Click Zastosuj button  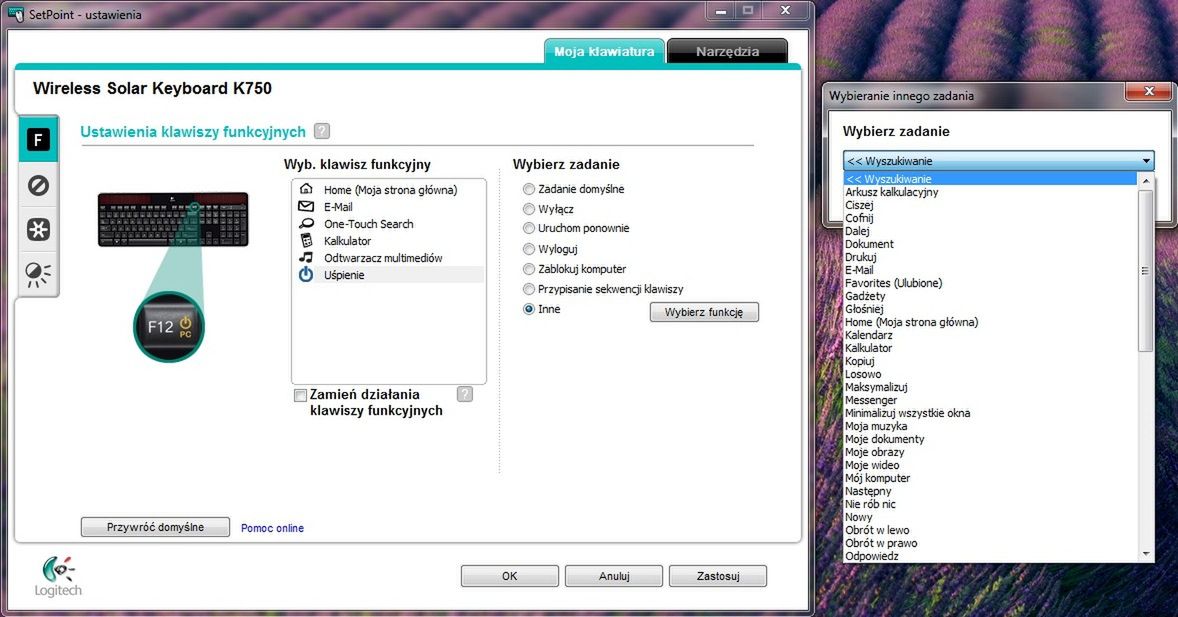click(x=718, y=576)
